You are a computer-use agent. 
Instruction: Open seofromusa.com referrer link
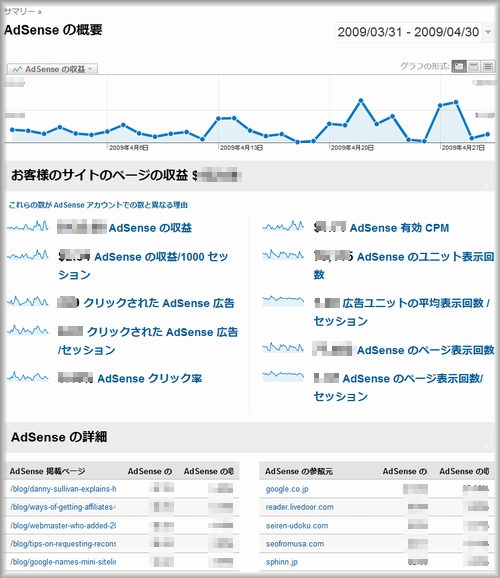(295, 544)
